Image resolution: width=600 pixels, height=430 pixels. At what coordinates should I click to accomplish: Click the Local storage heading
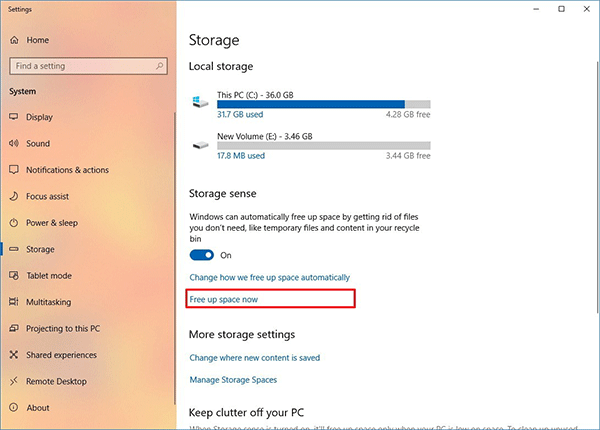[221, 67]
